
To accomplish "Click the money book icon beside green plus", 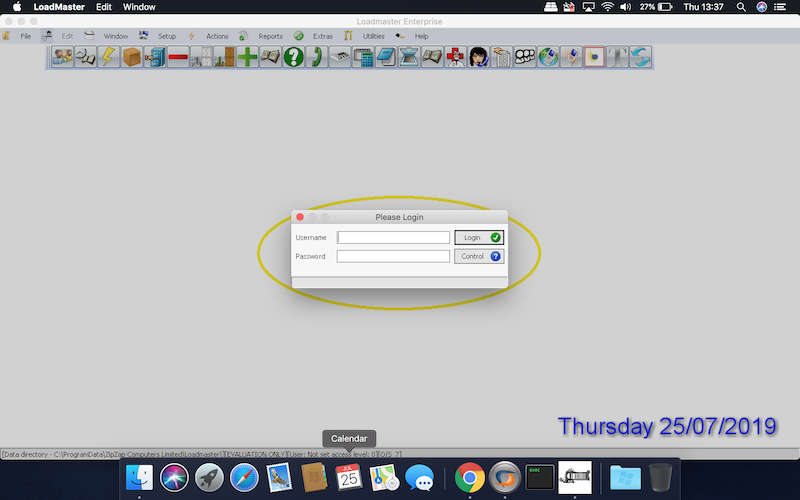I will click(270, 57).
